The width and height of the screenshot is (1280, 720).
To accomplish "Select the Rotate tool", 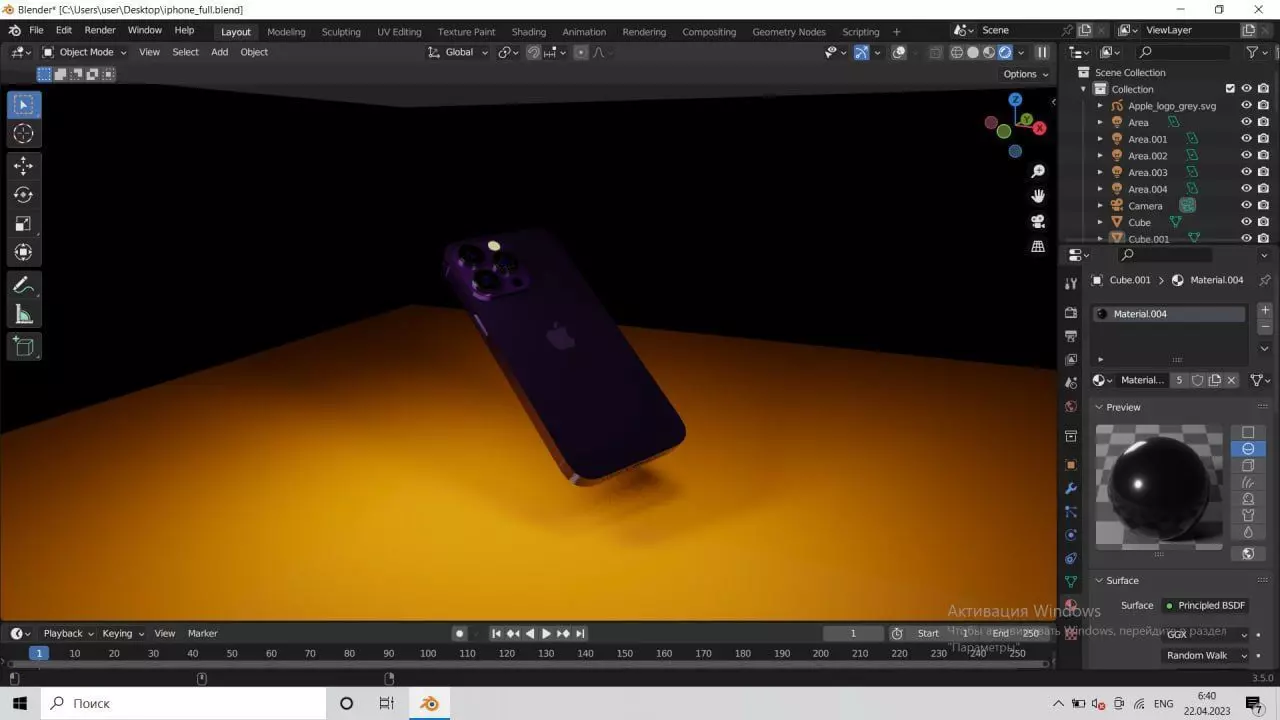I will (24, 195).
